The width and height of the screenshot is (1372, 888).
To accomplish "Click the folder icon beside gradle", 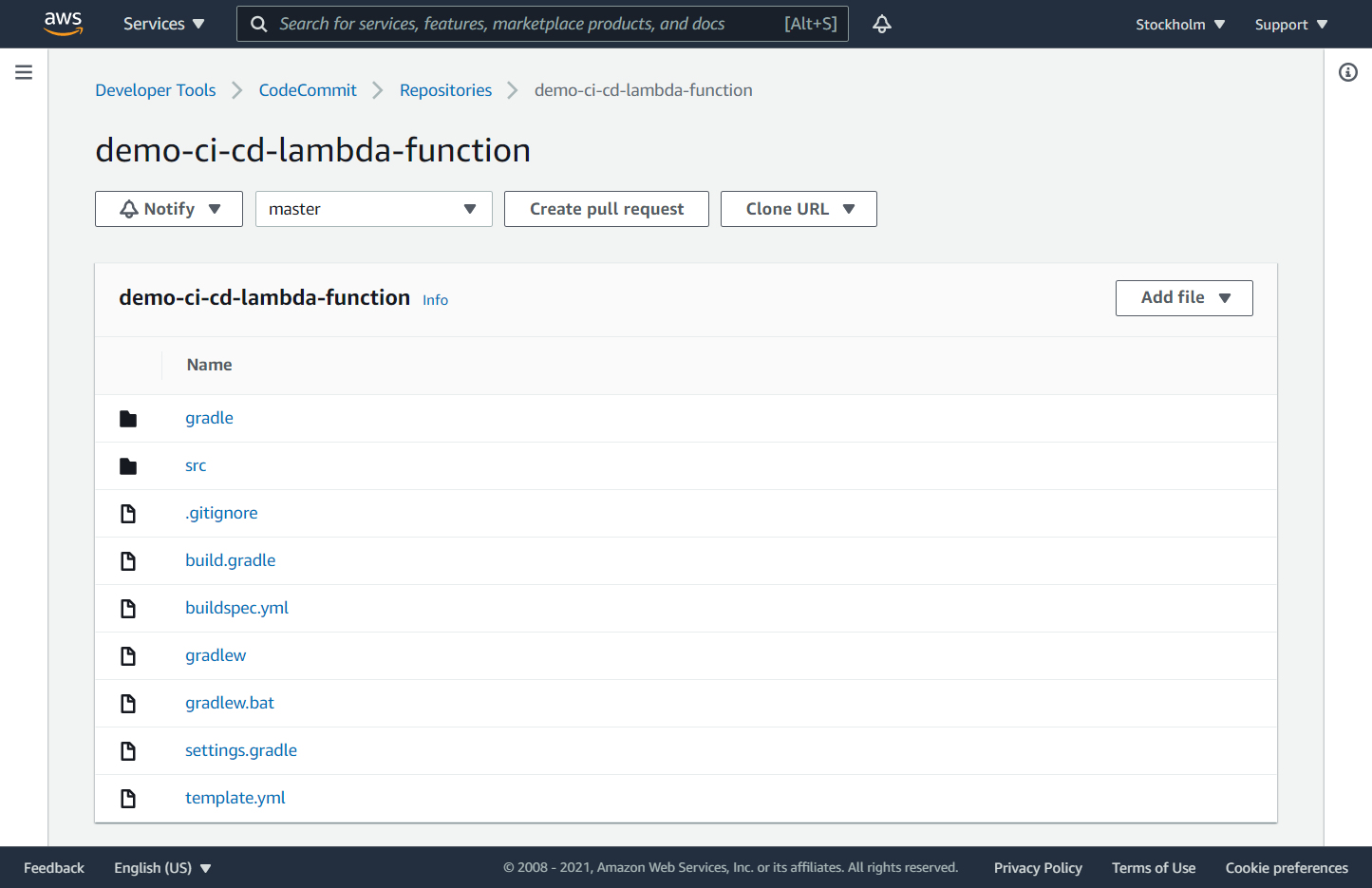I will pyautogui.click(x=128, y=419).
